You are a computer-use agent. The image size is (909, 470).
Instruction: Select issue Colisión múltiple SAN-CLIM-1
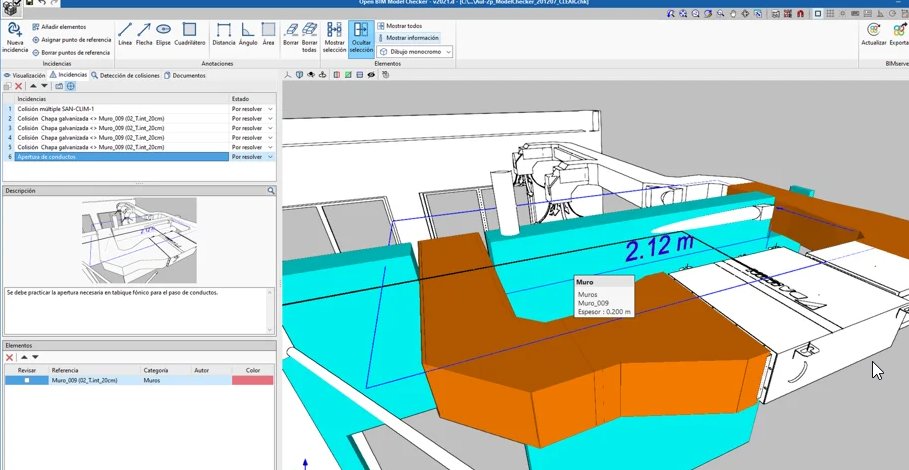click(x=122, y=109)
